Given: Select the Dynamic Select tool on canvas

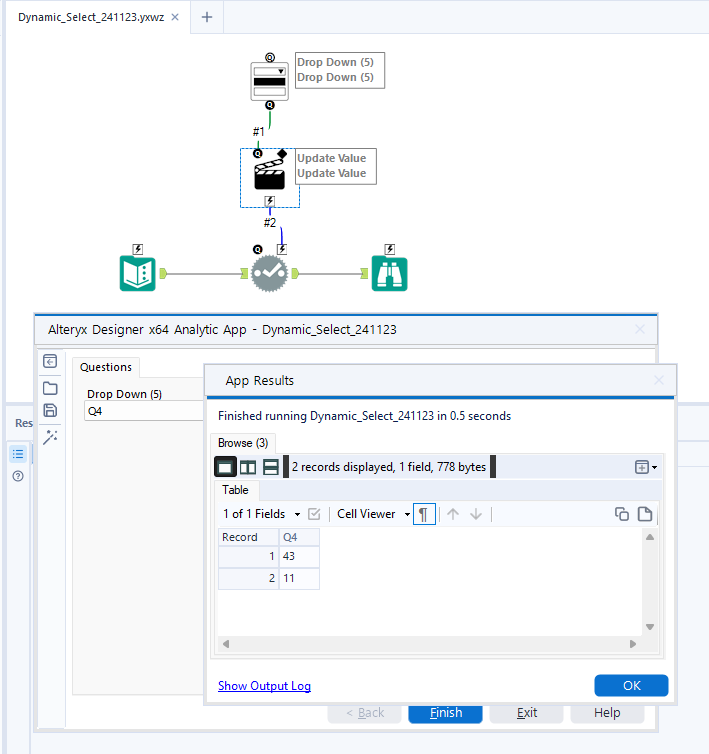Looking at the screenshot, I should 269,274.
